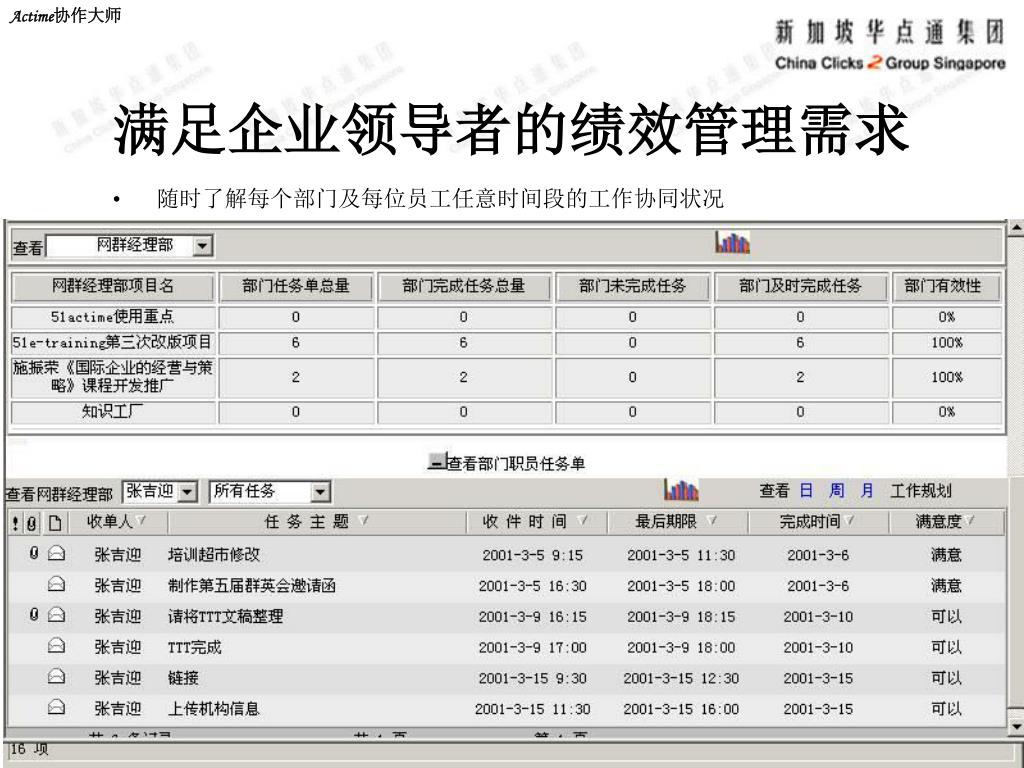The image size is (1024, 768).
Task: Click the document column header icon
Action: point(55,522)
